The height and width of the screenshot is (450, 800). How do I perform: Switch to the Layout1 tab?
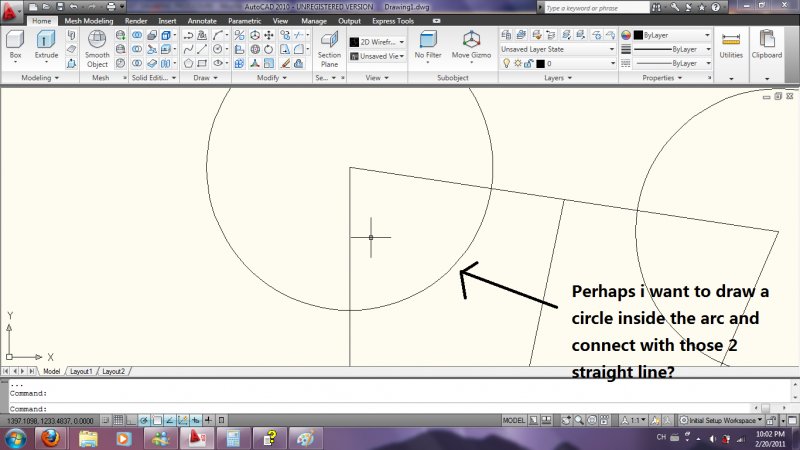[81, 371]
